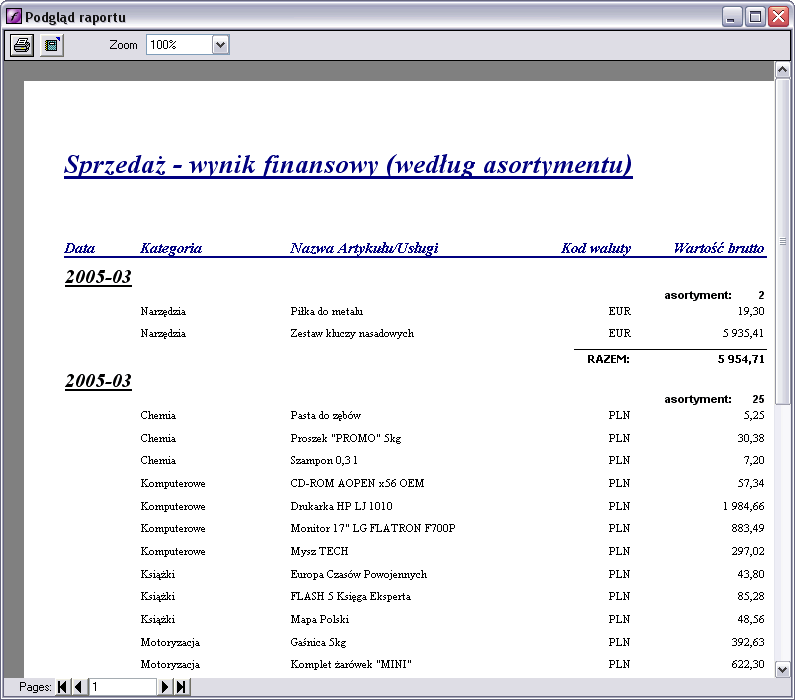Image resolution: width=795 pixels, height=700 pixels.
Task: Maximize the Podgląd raportu window
Action: point(755,17)
